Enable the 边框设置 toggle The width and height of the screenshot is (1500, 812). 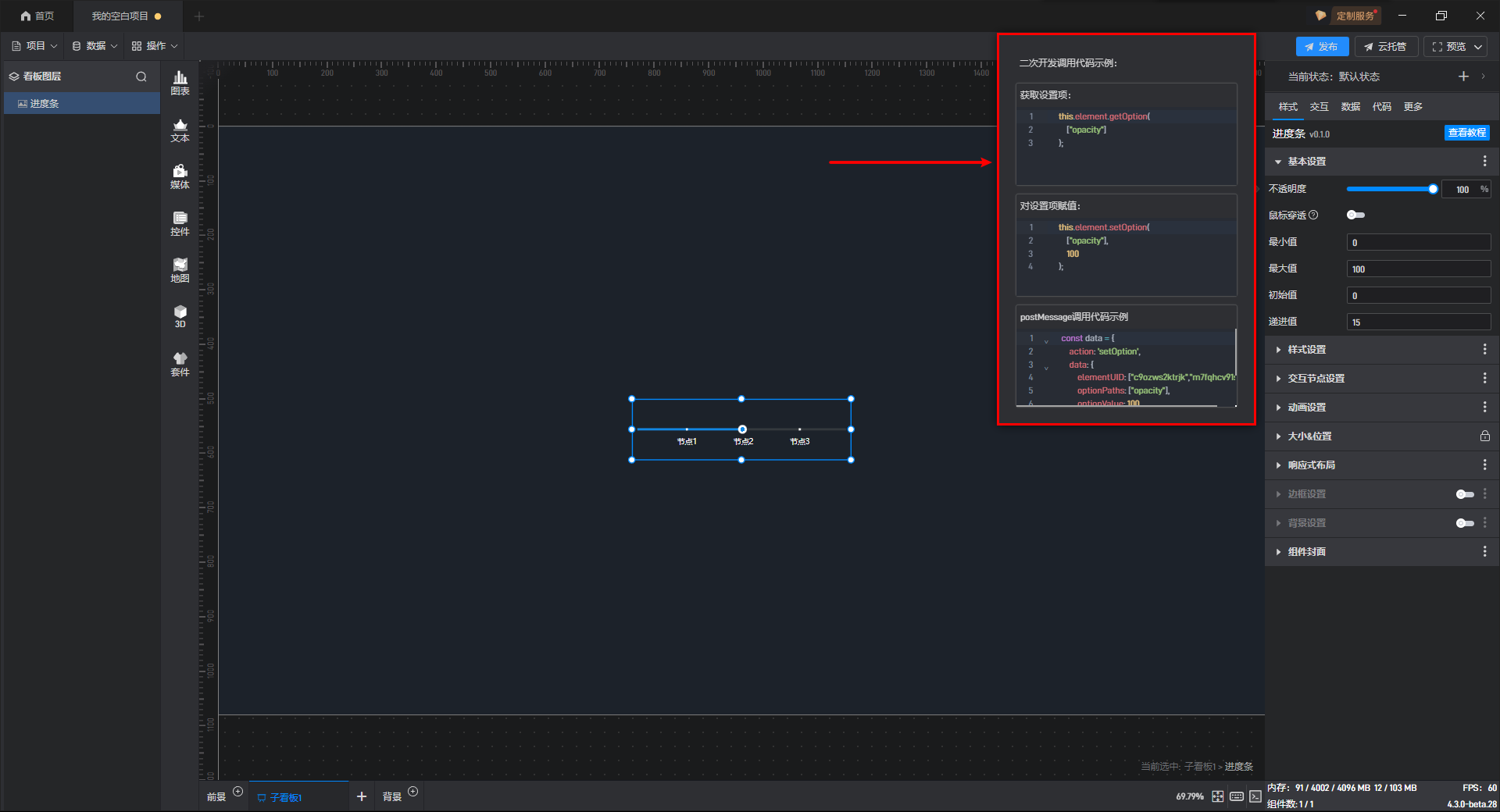click(1465, 494)
